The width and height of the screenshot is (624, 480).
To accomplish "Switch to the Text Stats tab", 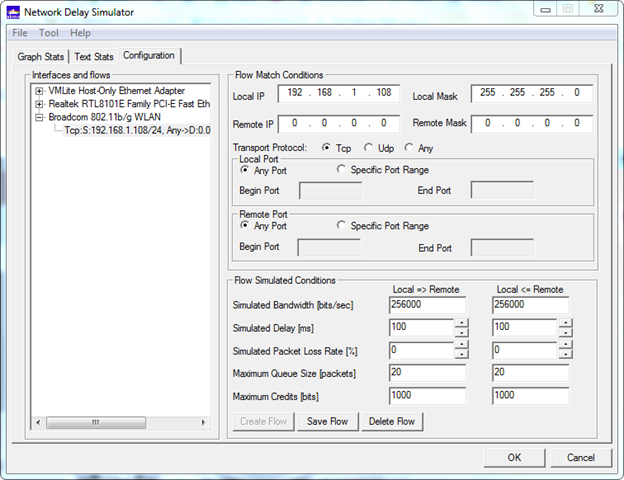I will point(94,56).
